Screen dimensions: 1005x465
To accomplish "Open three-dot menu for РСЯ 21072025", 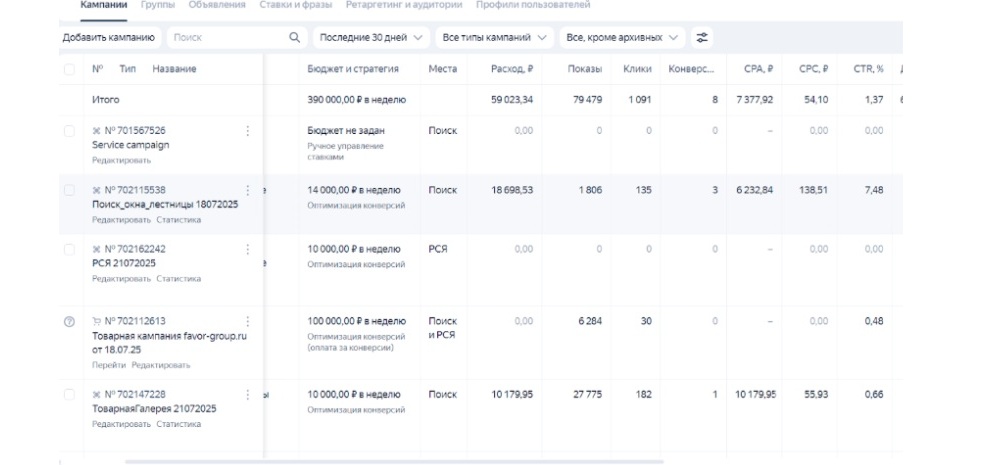I will click(248, 249).
